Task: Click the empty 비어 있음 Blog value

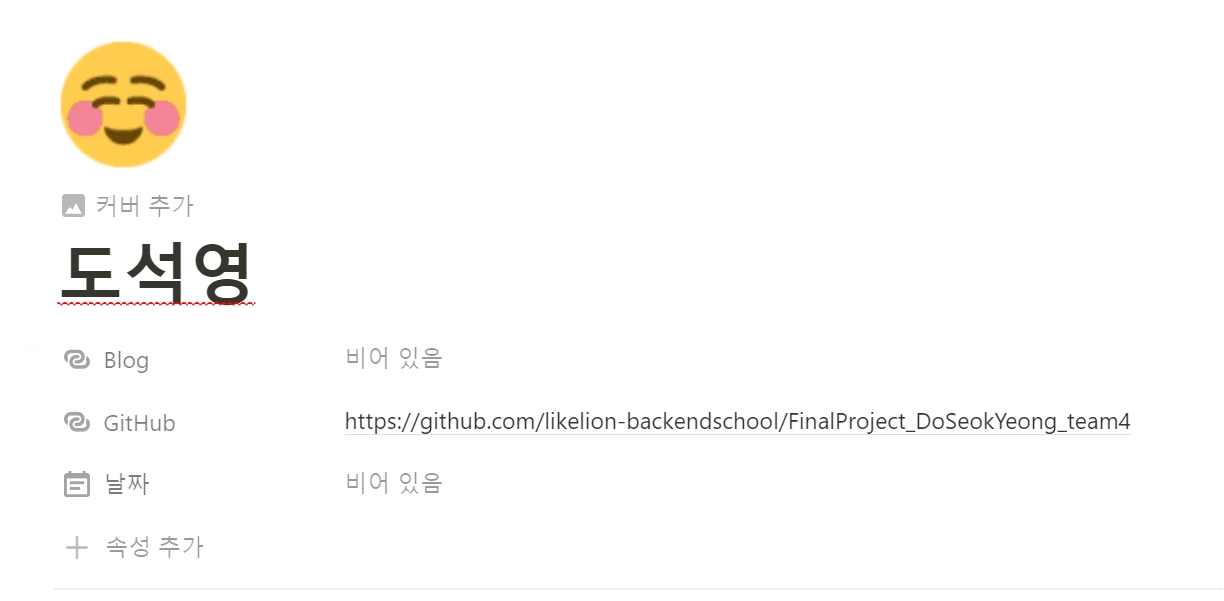Action: (x=393, y=358)
